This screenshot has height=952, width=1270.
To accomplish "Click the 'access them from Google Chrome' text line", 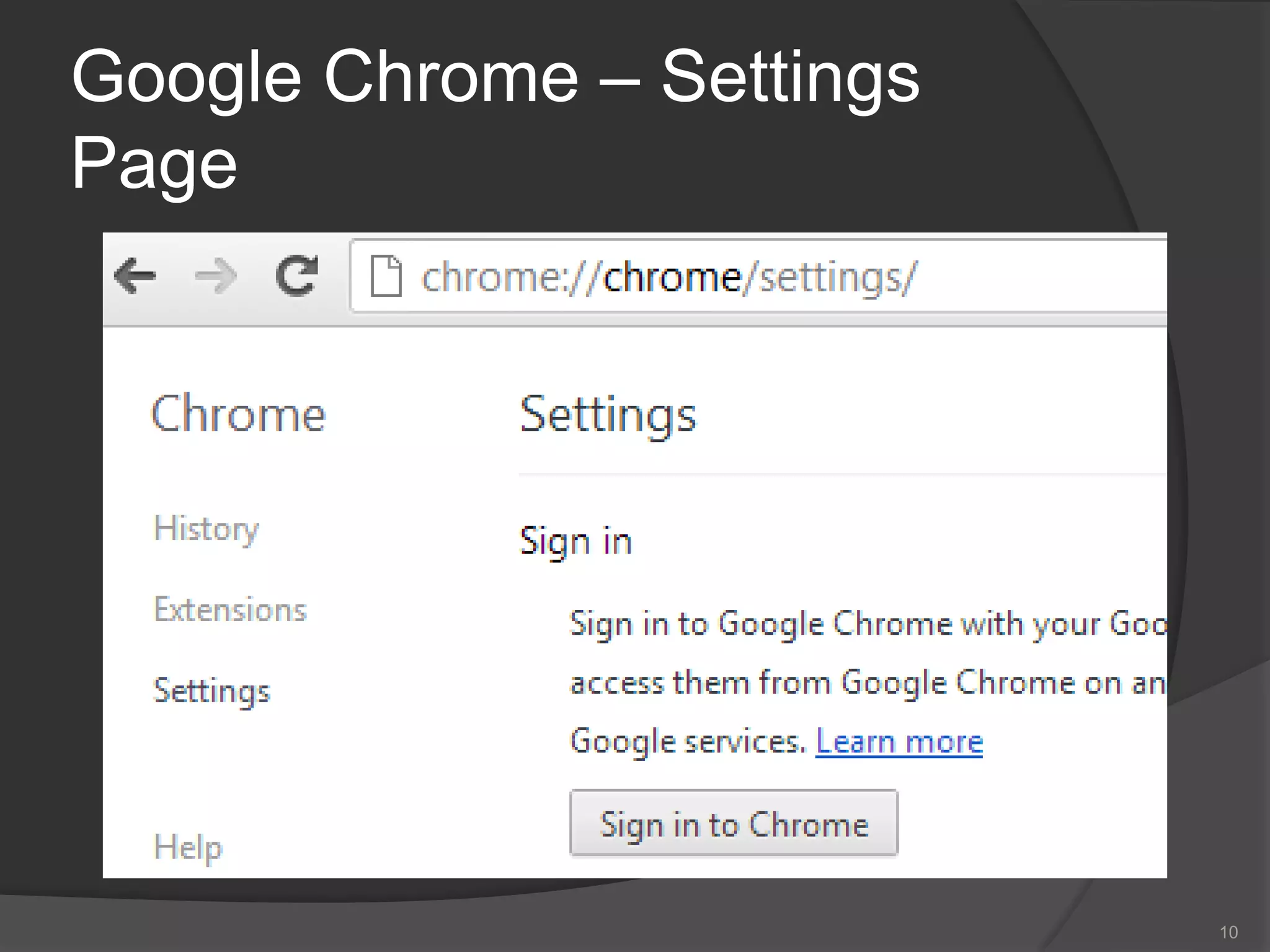I will pos(867,683).
